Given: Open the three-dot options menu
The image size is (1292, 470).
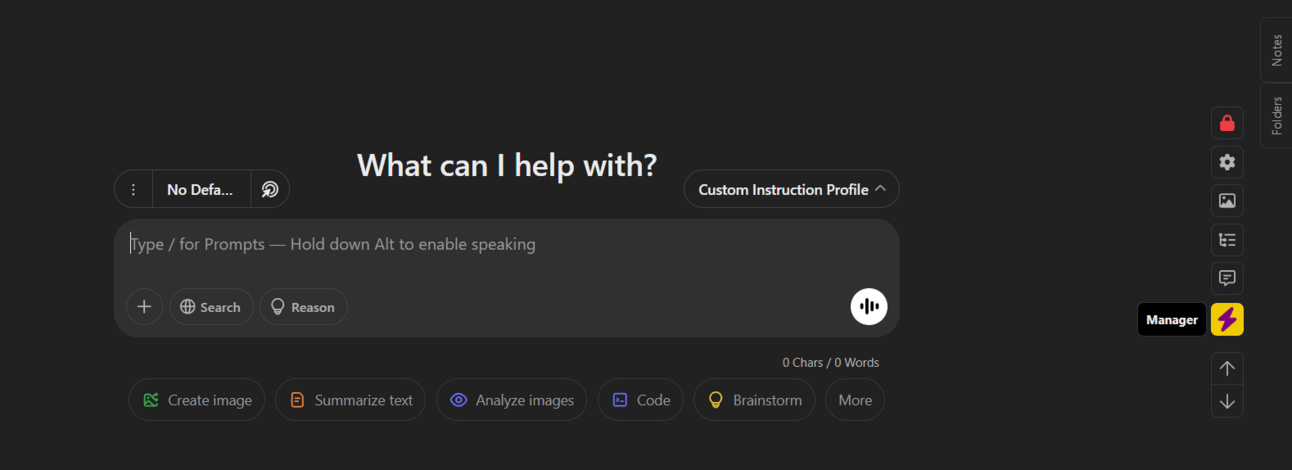Looking at the screenshot, I should 133,189.
